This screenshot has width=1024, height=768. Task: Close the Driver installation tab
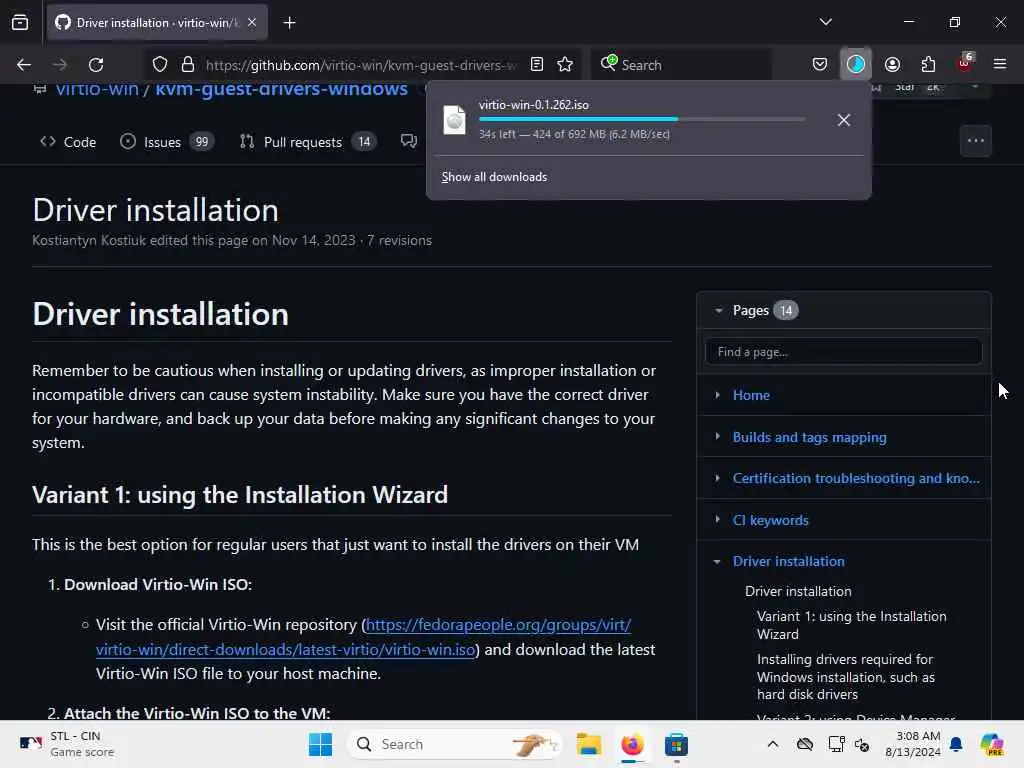[252, 23]
